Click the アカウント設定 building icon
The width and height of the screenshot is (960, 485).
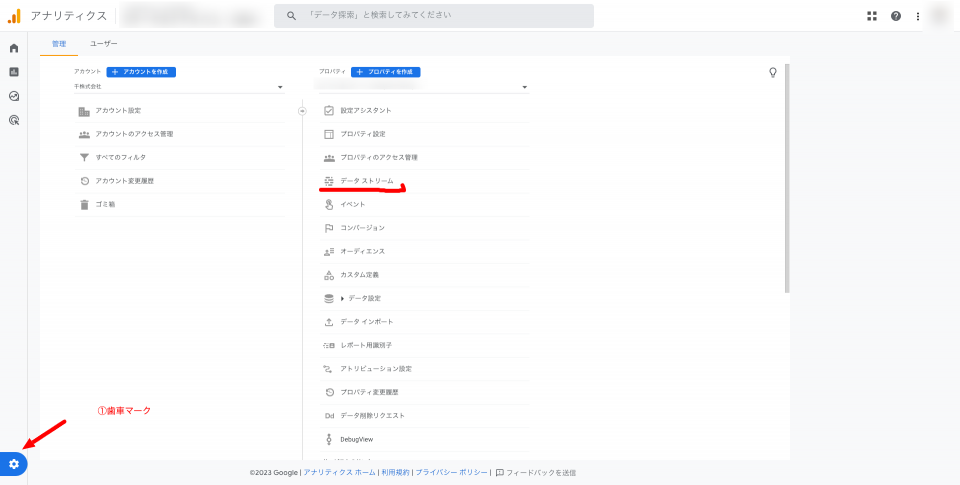(x=84, y=111)
